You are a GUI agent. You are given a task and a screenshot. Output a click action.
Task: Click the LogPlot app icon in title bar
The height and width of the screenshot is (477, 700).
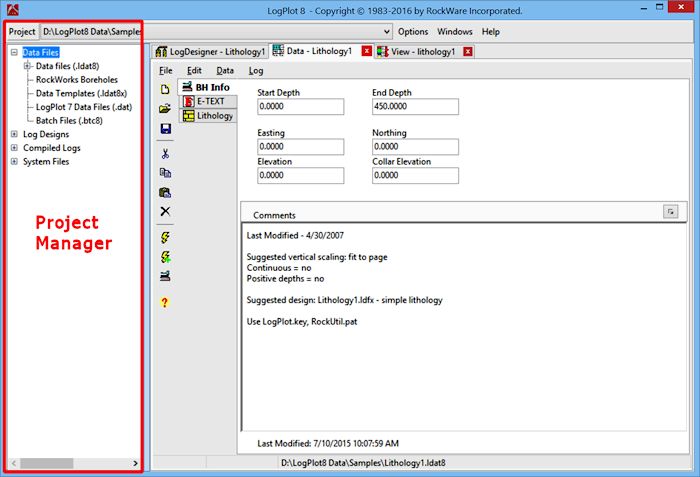click(x=13, y=10)
